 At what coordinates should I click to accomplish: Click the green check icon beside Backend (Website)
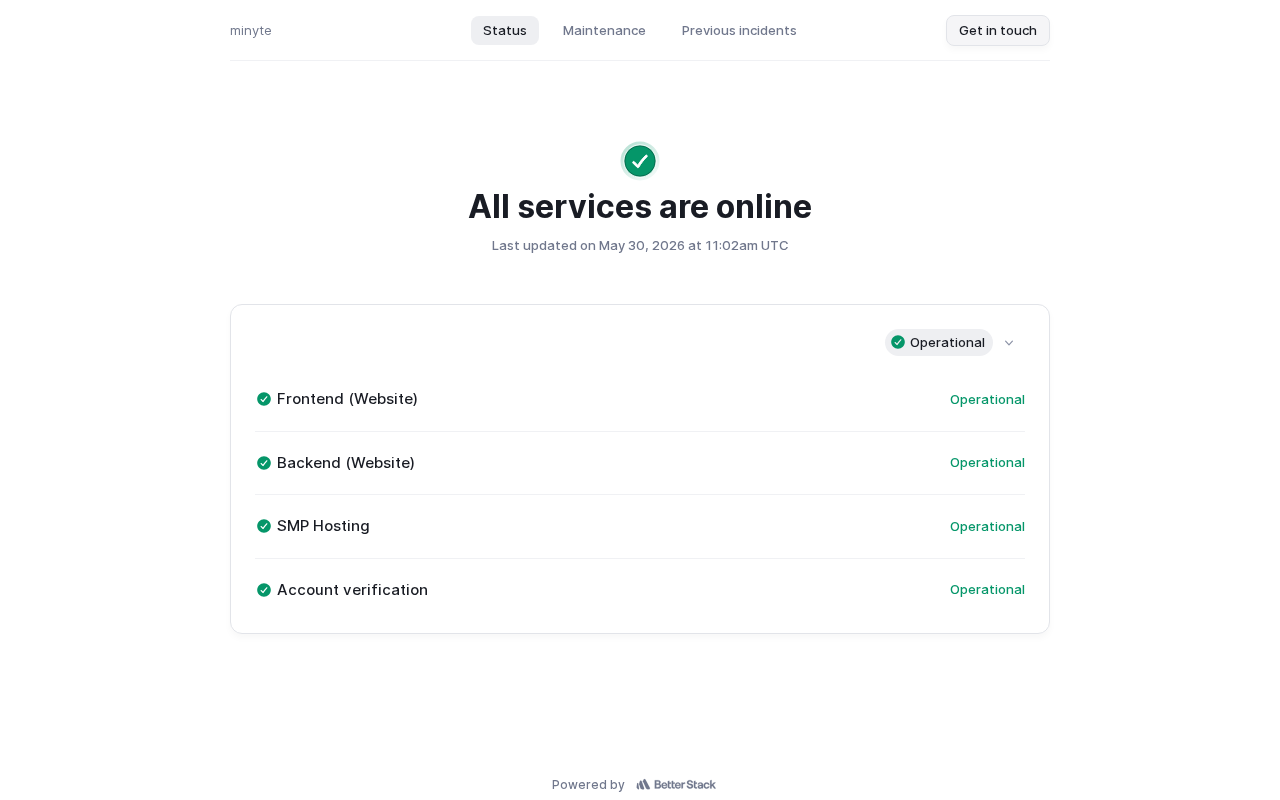click(264, 463)
